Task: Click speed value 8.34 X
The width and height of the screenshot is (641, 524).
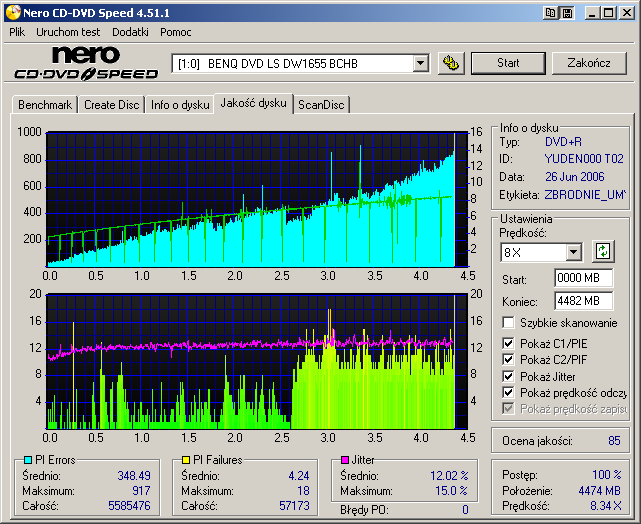Action: click(x=606, y=506)
